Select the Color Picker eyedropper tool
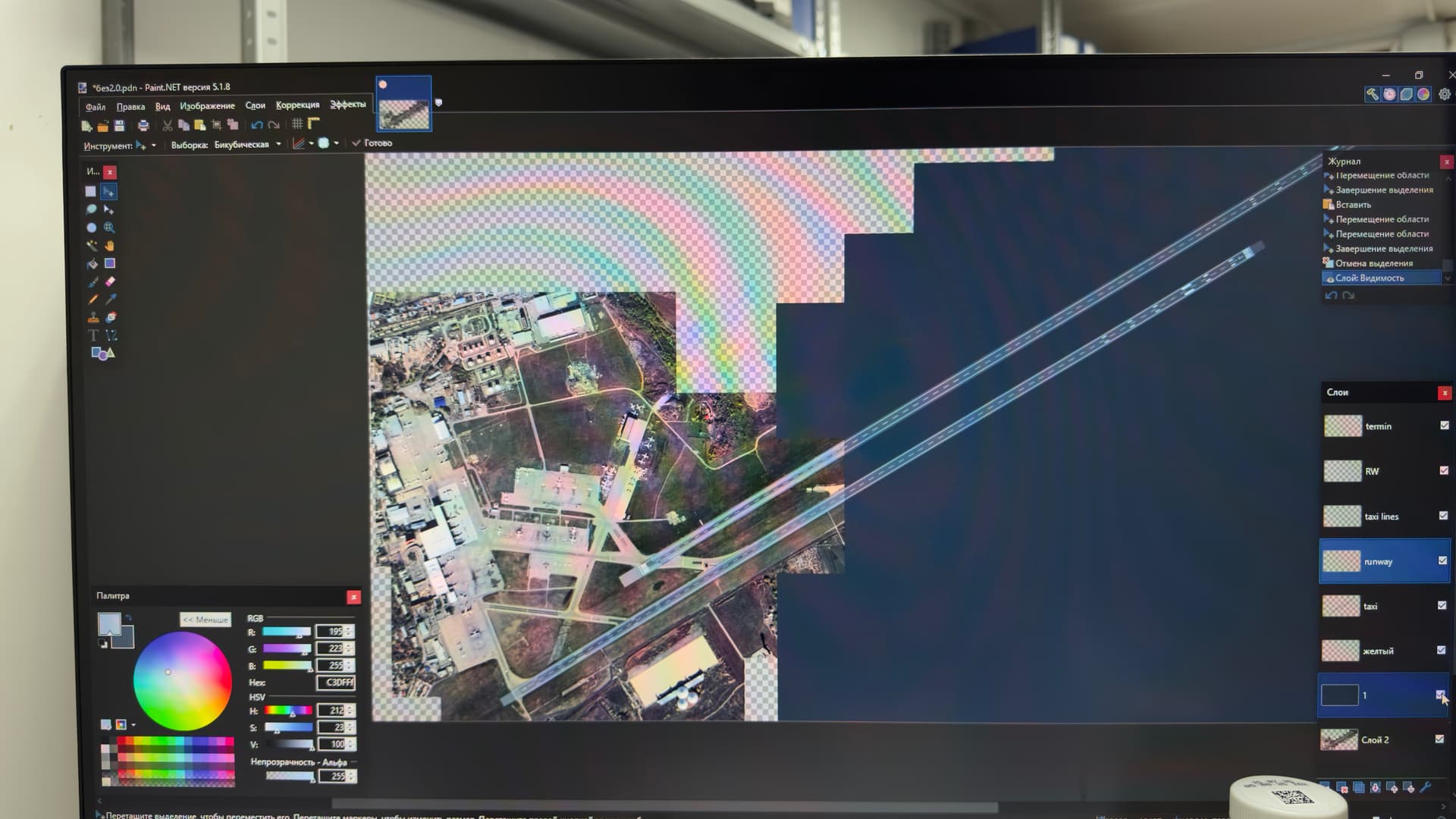The height and width of the screenshot is (819, 1456). [x=110, y=300]
